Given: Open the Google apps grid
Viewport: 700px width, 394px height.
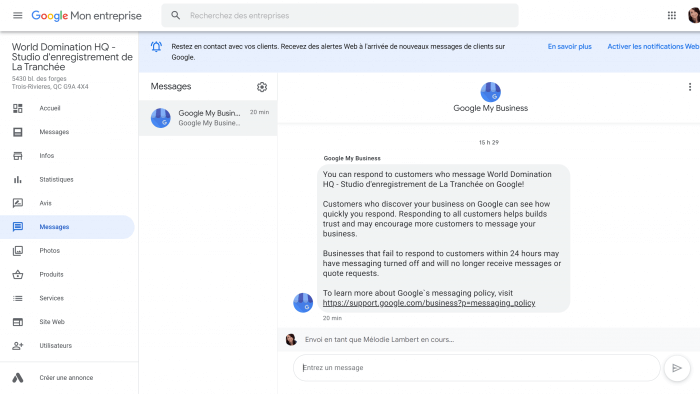Looking at the screenshot, I should point(671,16).
